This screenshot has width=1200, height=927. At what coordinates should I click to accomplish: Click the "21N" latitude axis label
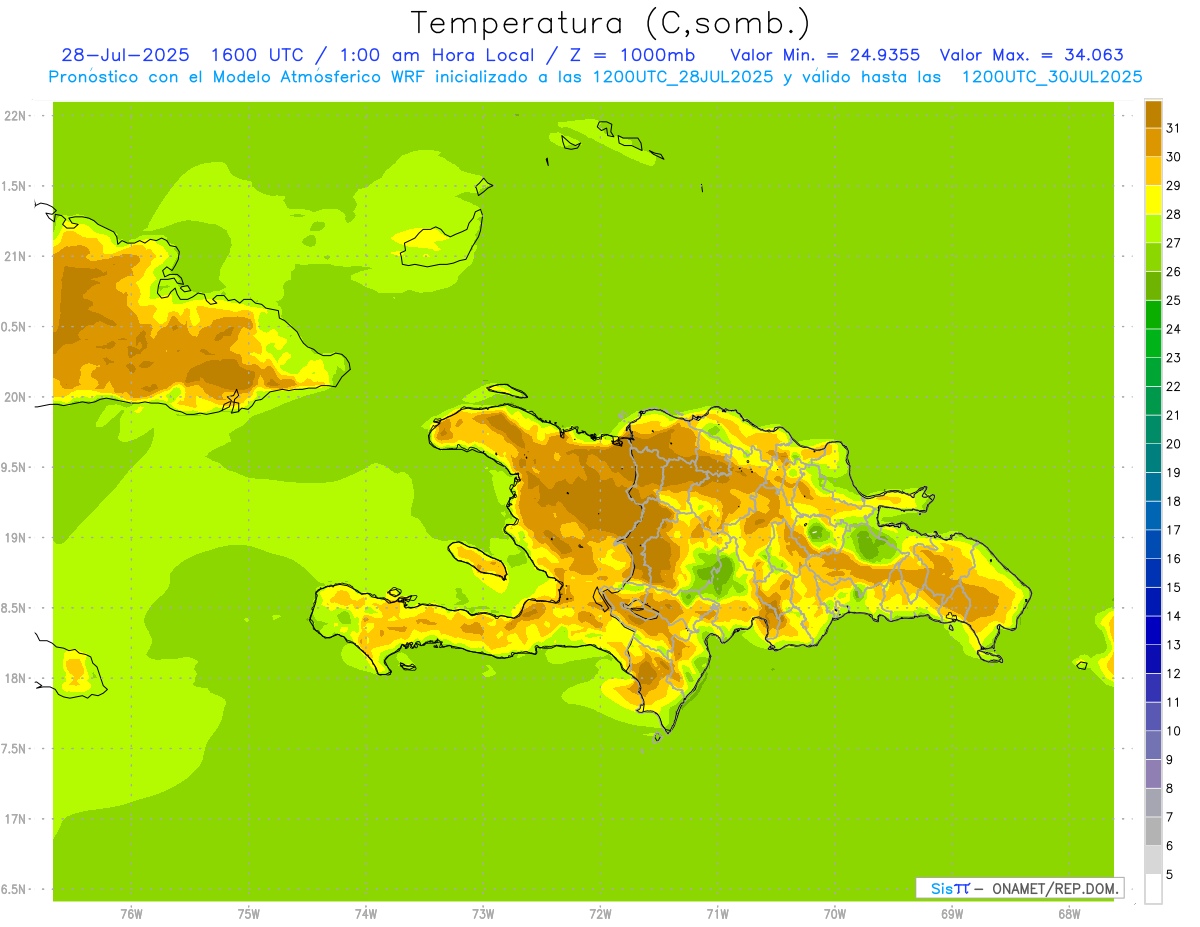pyautogui.click(x=15, y=257)
